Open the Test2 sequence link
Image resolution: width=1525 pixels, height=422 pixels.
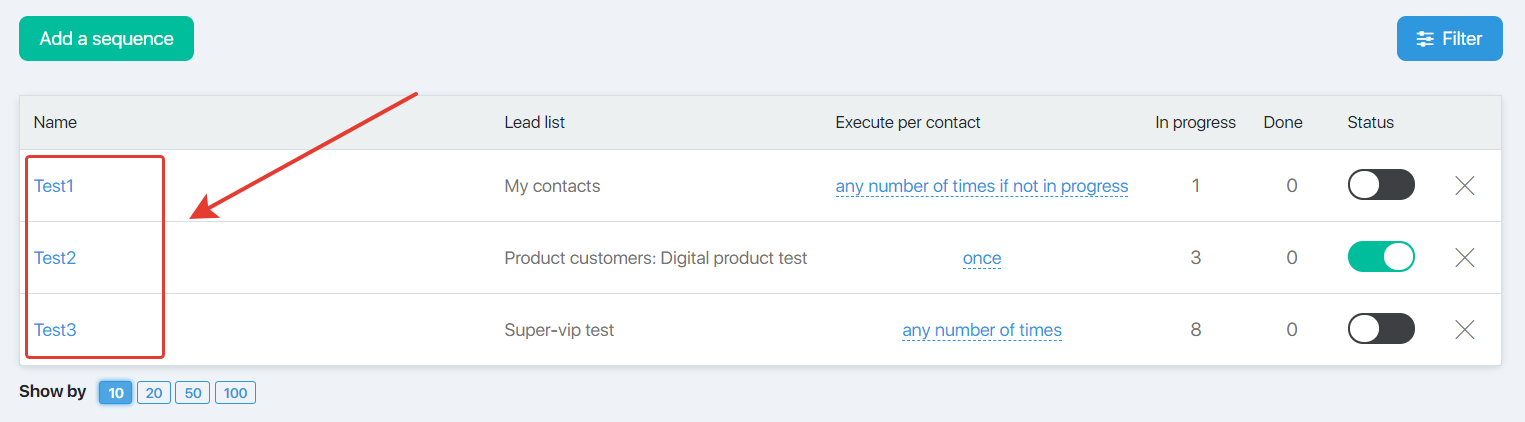(55, 258)
